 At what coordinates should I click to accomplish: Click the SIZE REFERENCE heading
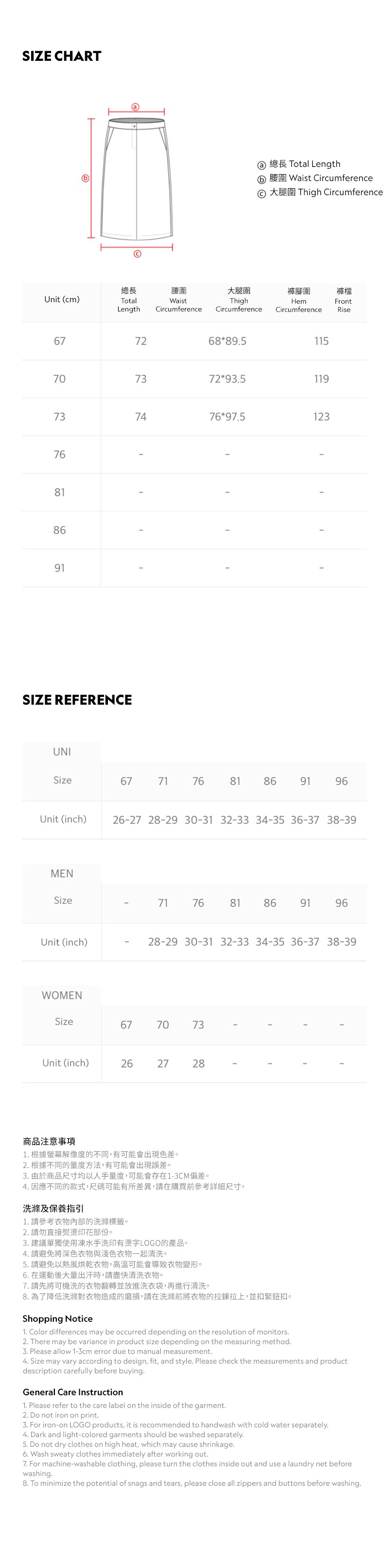point(77,700)
